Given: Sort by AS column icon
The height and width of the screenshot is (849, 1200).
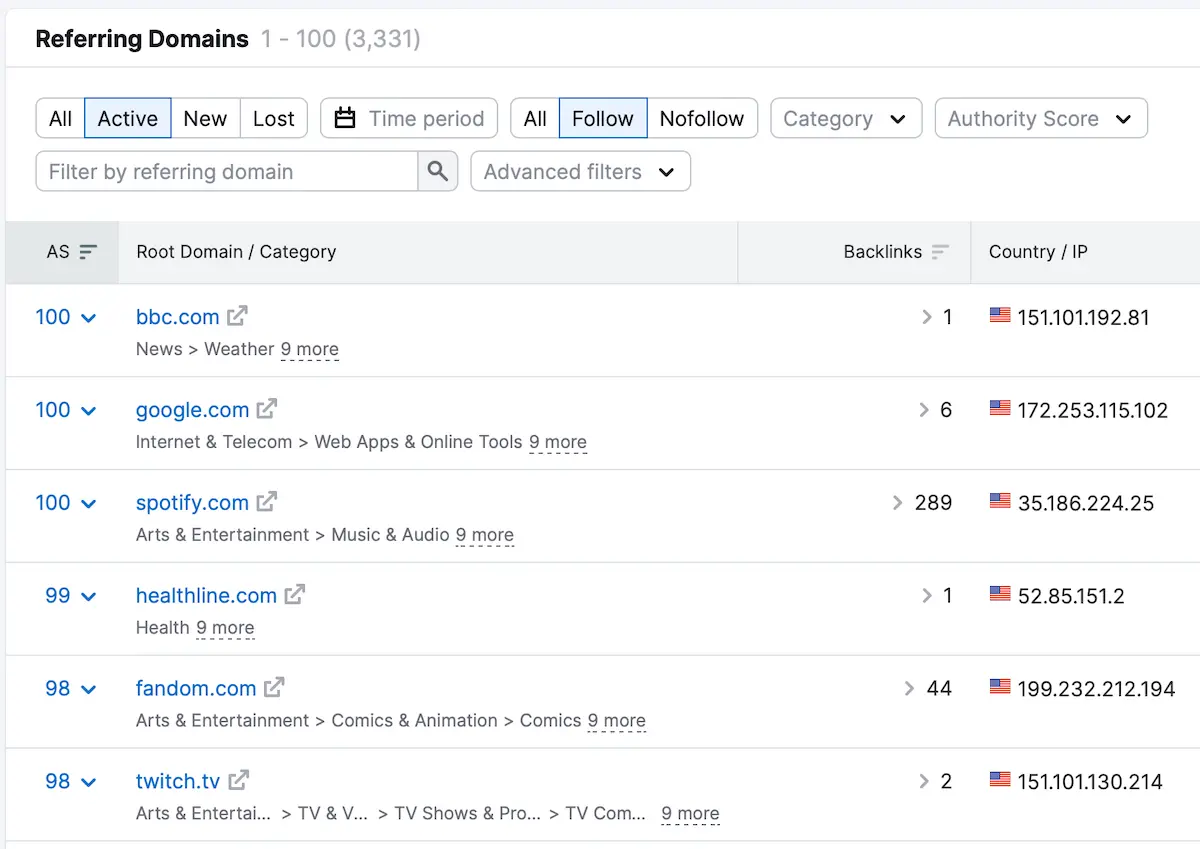Looking at the screenshot, I should click(x=88, y=252).
